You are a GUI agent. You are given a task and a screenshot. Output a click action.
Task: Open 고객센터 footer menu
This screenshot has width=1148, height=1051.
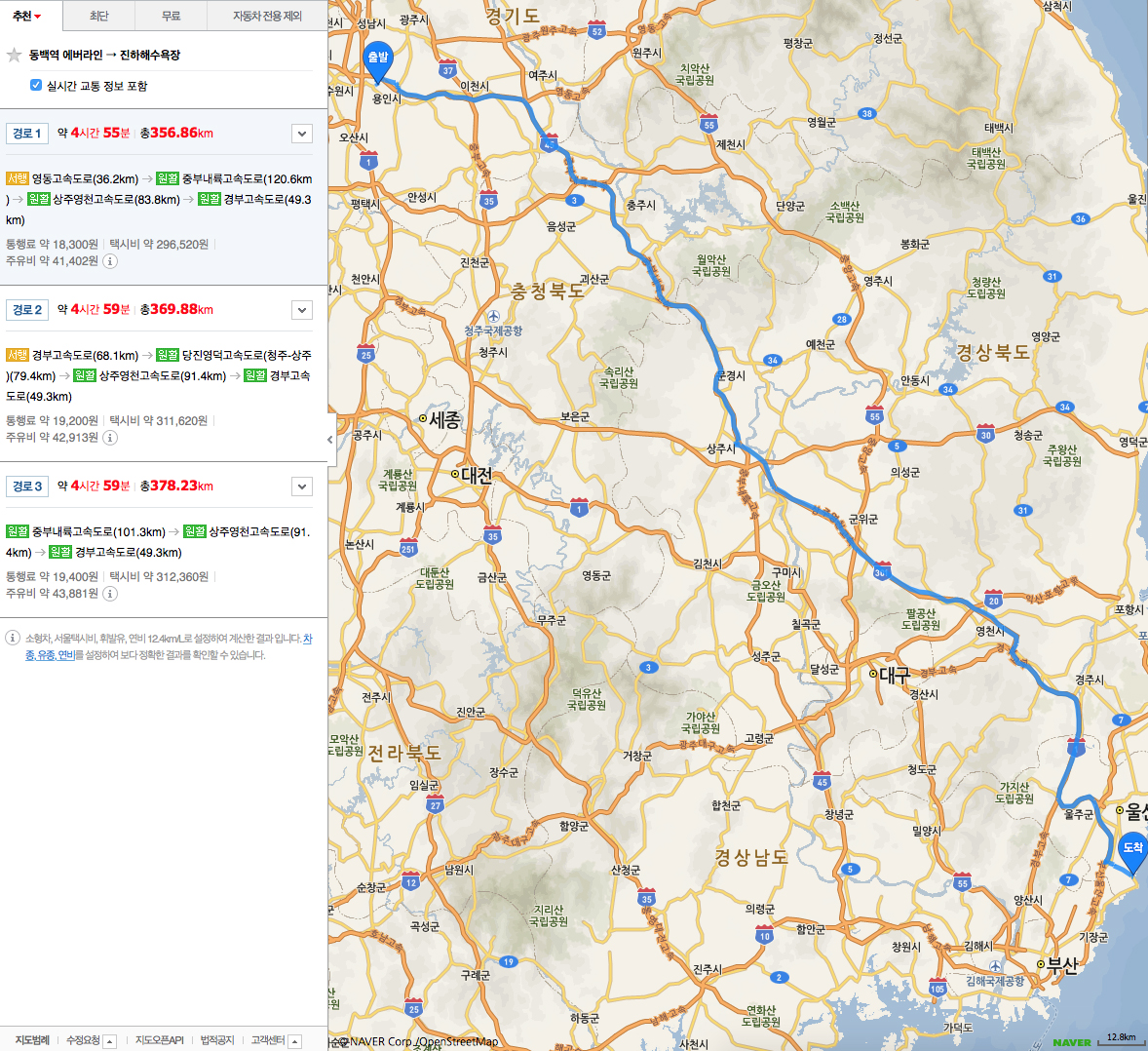click(275, 1040)
